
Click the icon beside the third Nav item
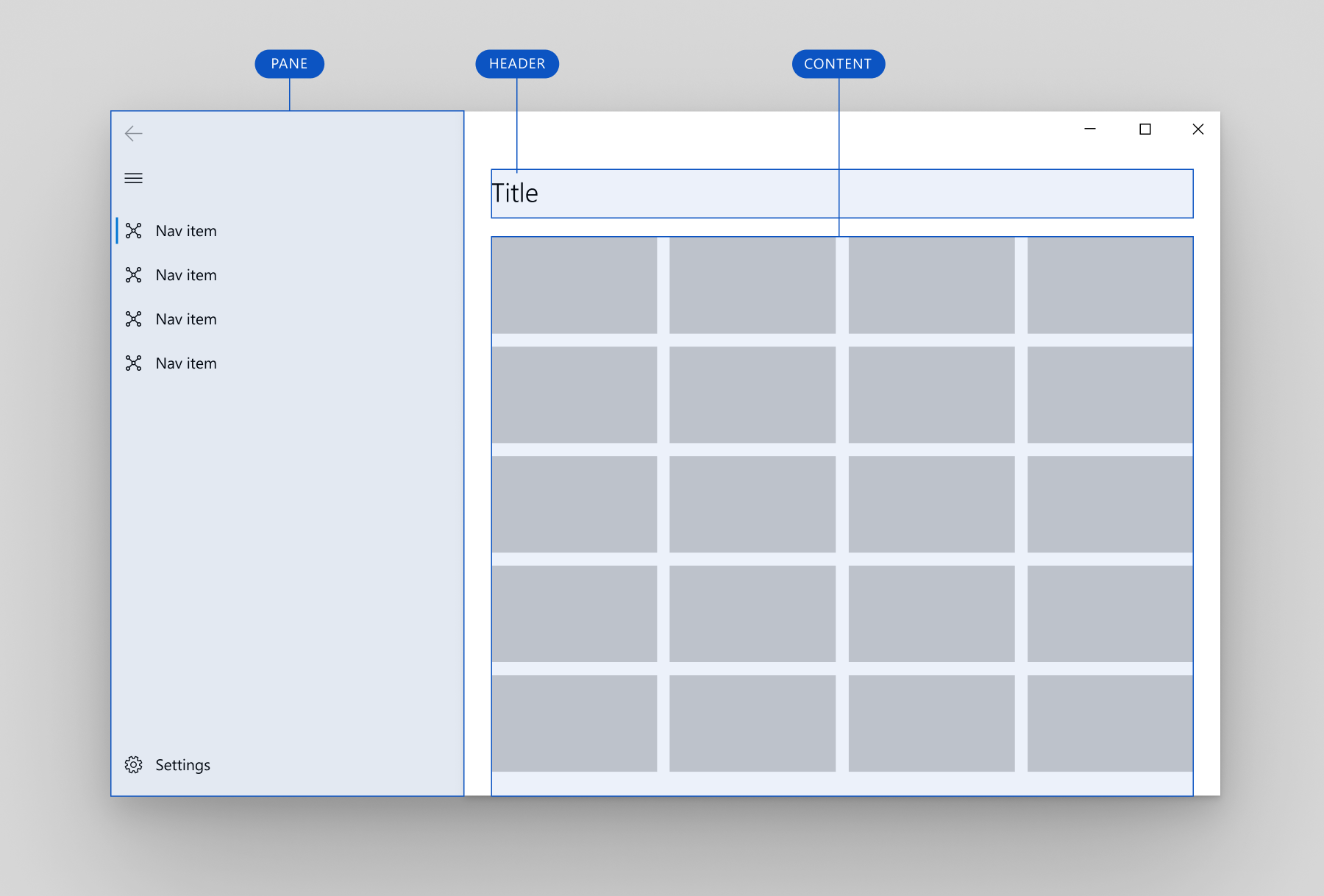click(134, 319)
